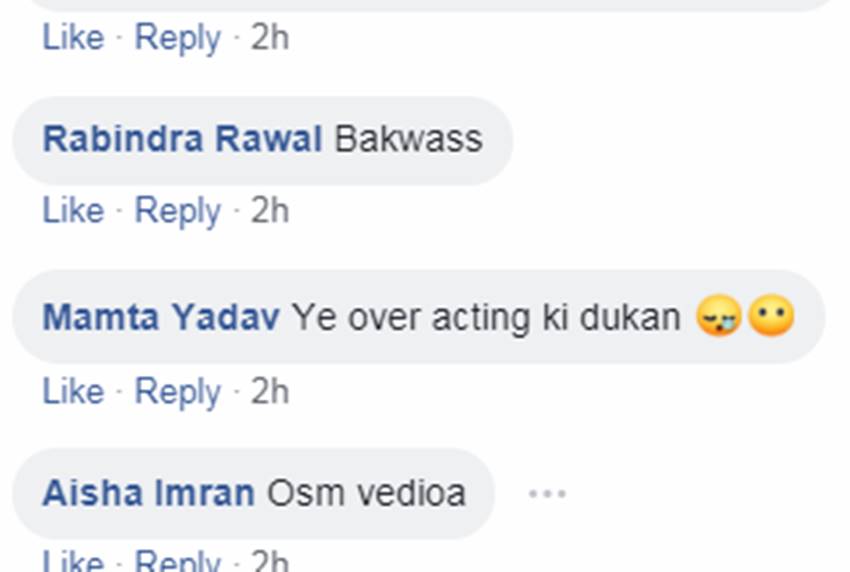Reply to the comment above Rabindra Rawal's
The height and width of the screenshot is (572, 850).
click(178, 38)
